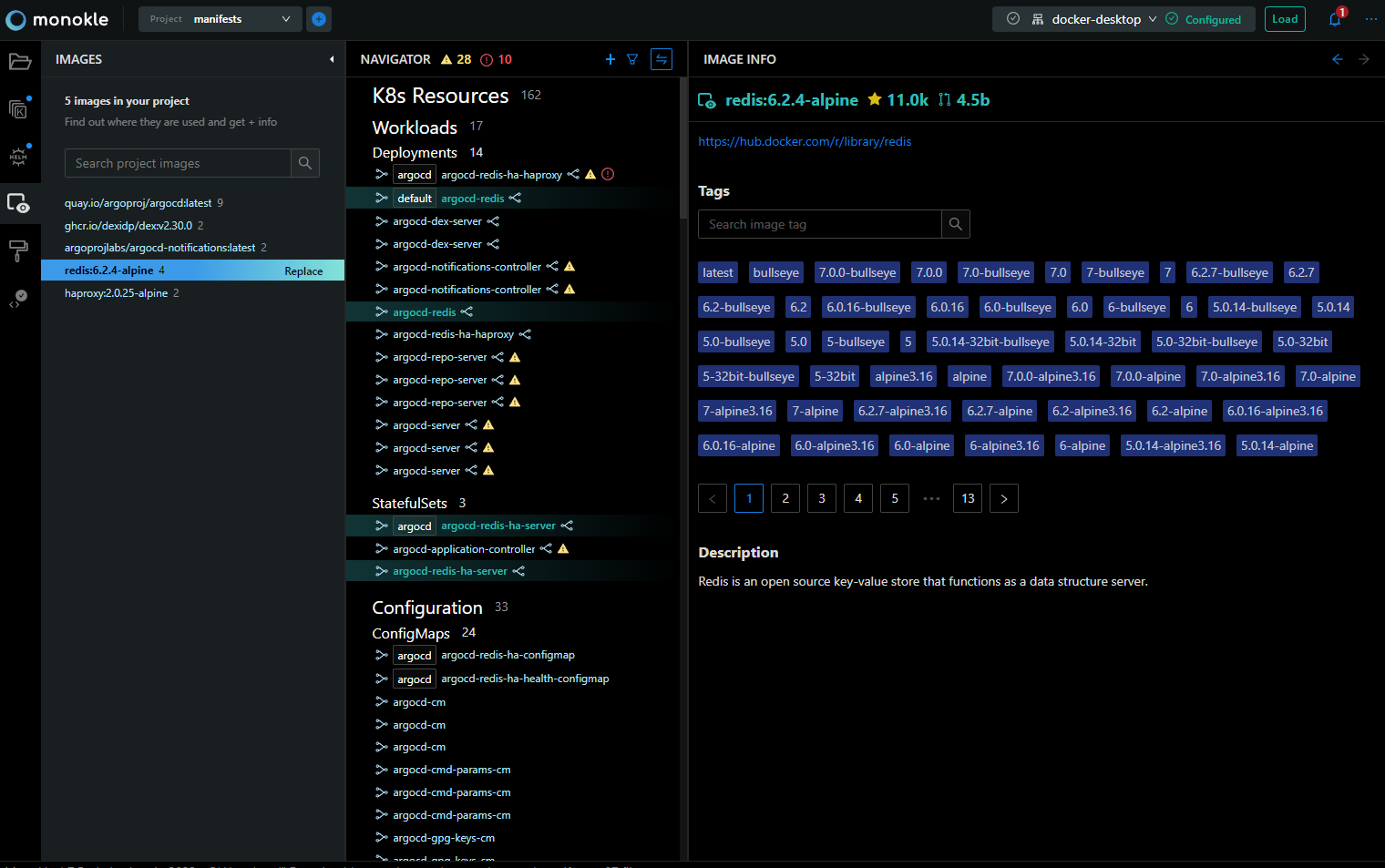Click the error icon on argocd-redis-ha-haproxy
1385x868 pixels.
point(608,174)
